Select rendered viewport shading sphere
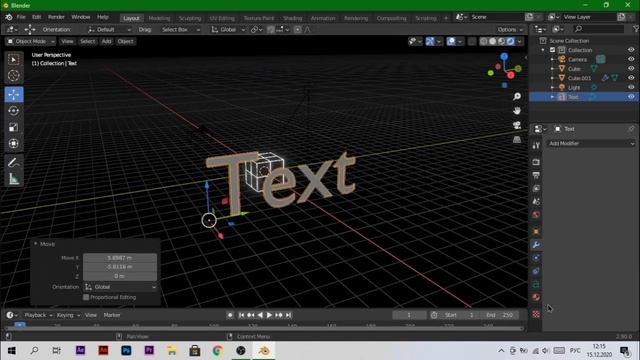This screenshot has width=640, height=360. click(x=511, y=41)
